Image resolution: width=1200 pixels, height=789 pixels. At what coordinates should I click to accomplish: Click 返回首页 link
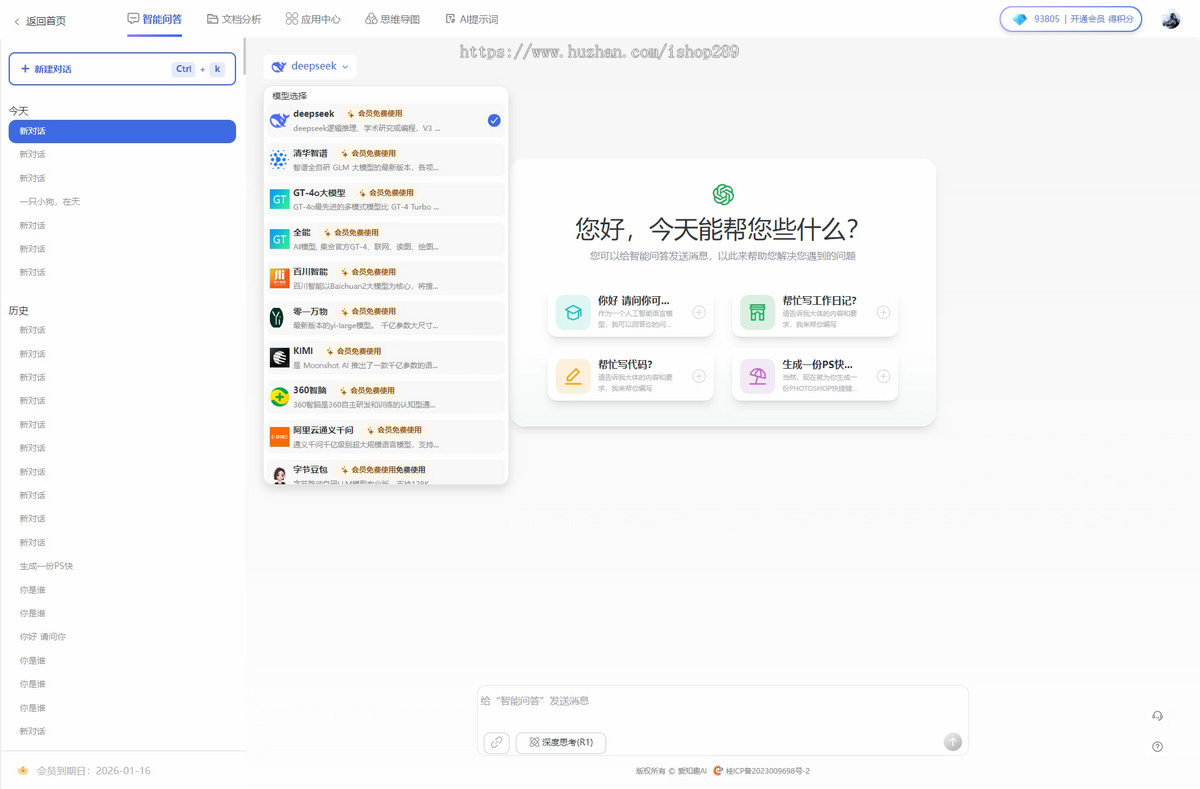(39, 20)
